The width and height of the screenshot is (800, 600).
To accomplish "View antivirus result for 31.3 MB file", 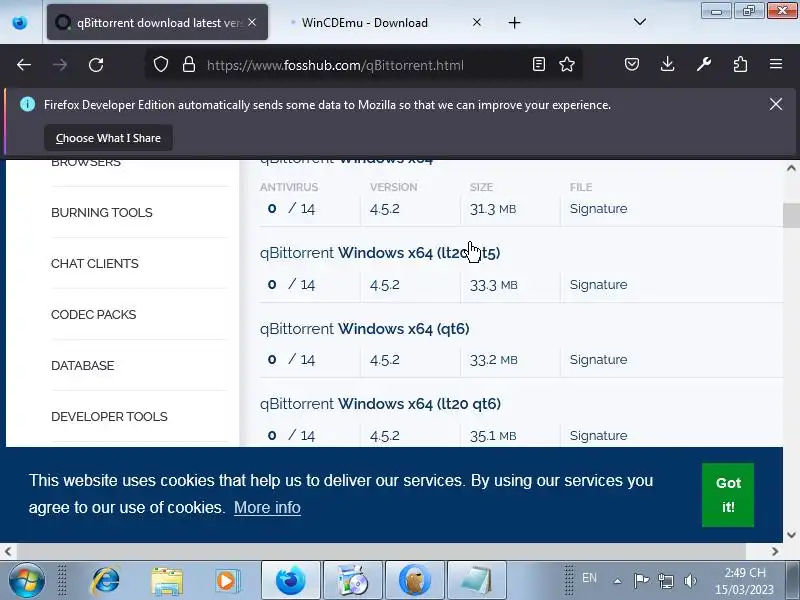I will pyautogui.click(x=291, y=209).
